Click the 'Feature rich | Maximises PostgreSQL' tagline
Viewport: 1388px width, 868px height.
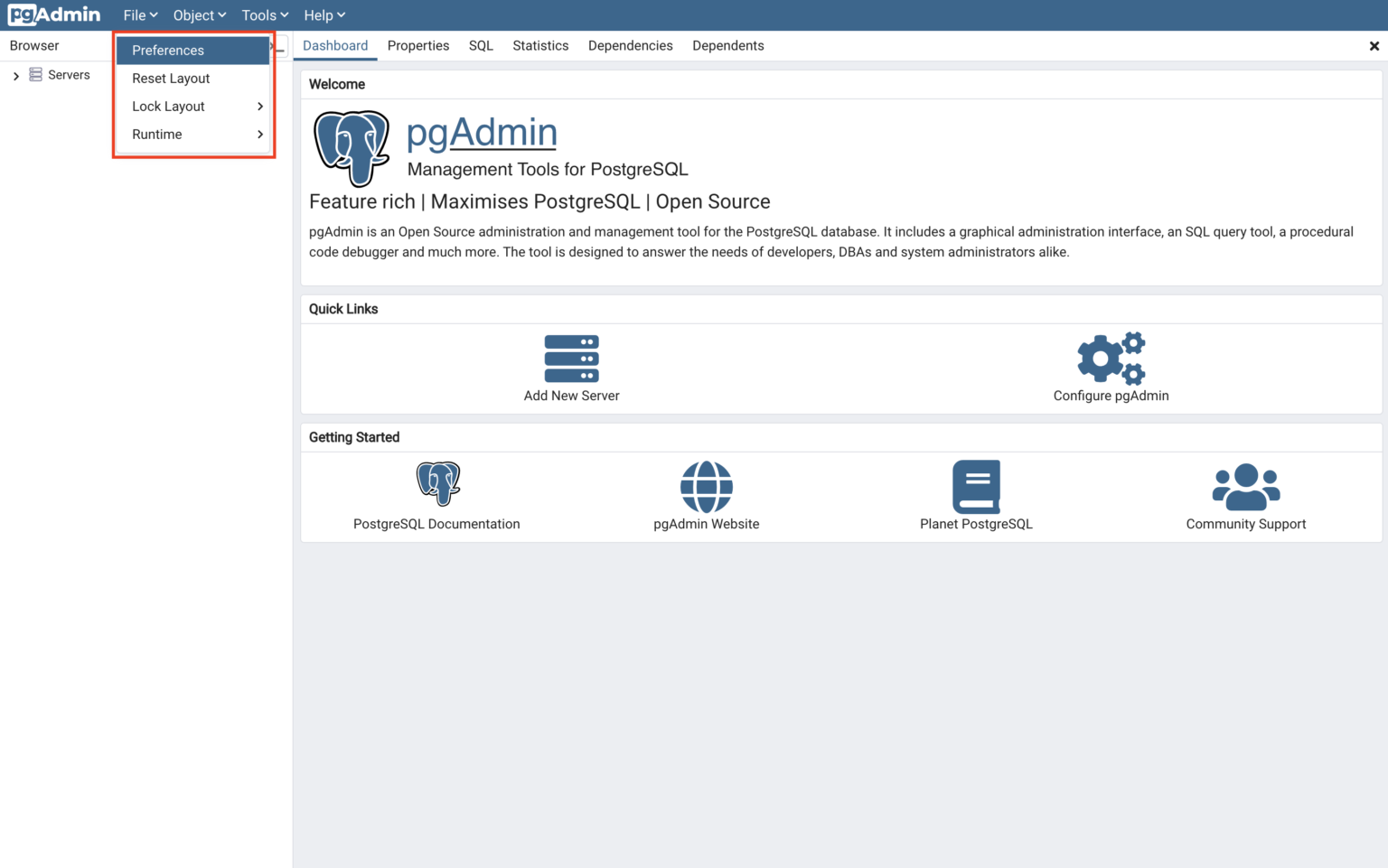click(x=539, y=202)
